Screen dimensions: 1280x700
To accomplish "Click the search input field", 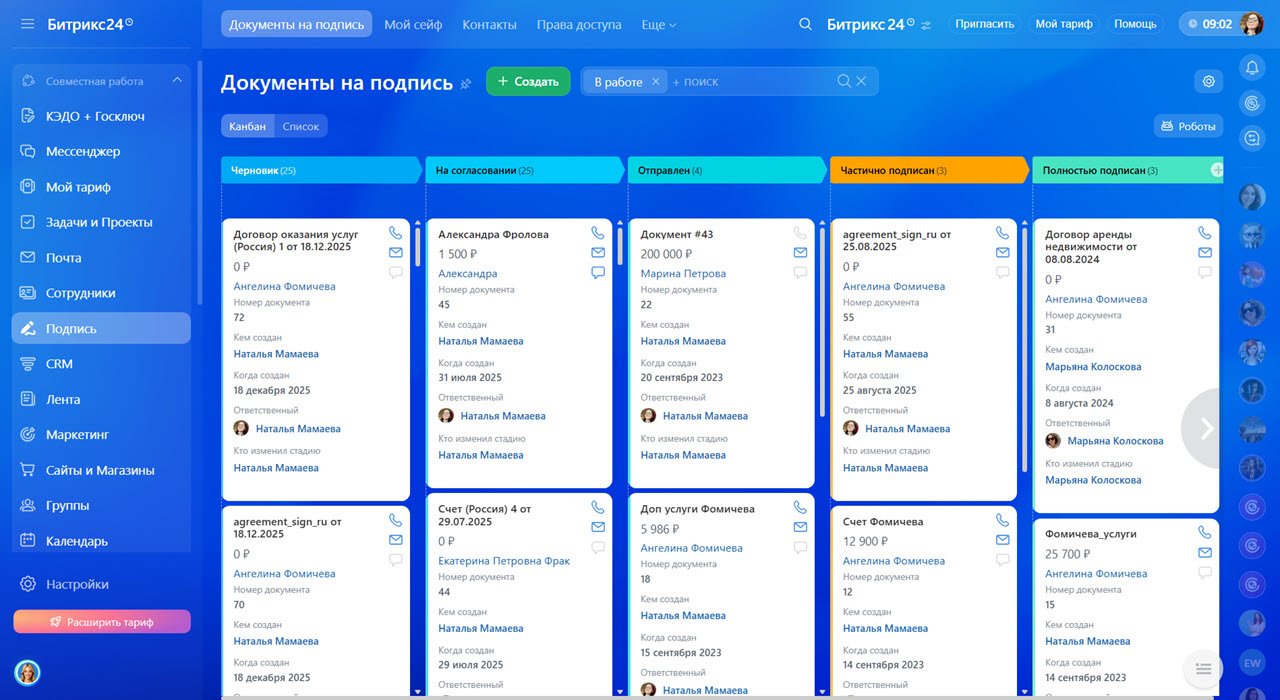I will pyautogui.click(x=750, y=82).
